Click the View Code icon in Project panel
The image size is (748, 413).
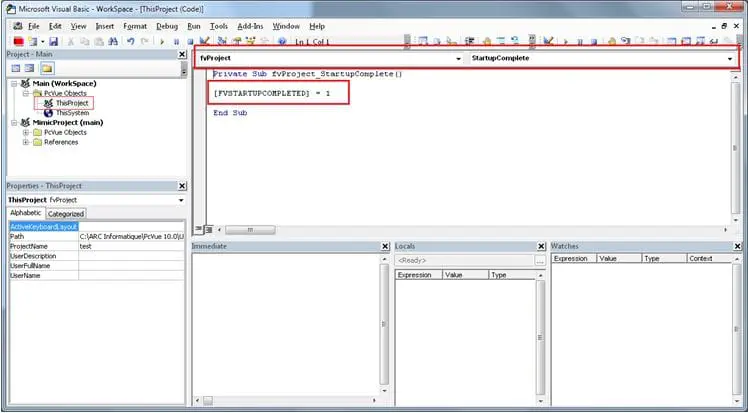[x=14, y=69]
